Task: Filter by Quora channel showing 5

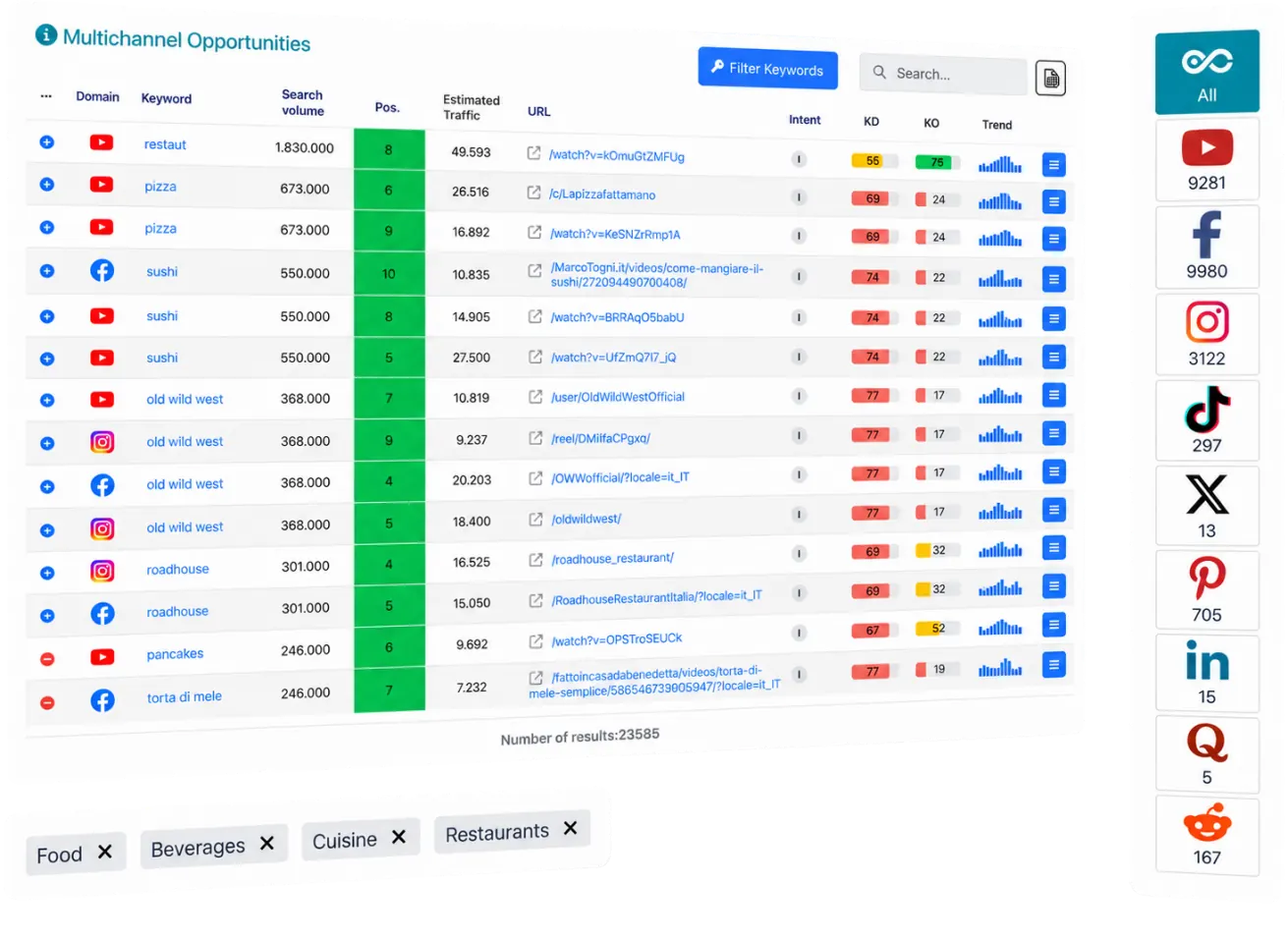Action: [x=1206, y=754]
